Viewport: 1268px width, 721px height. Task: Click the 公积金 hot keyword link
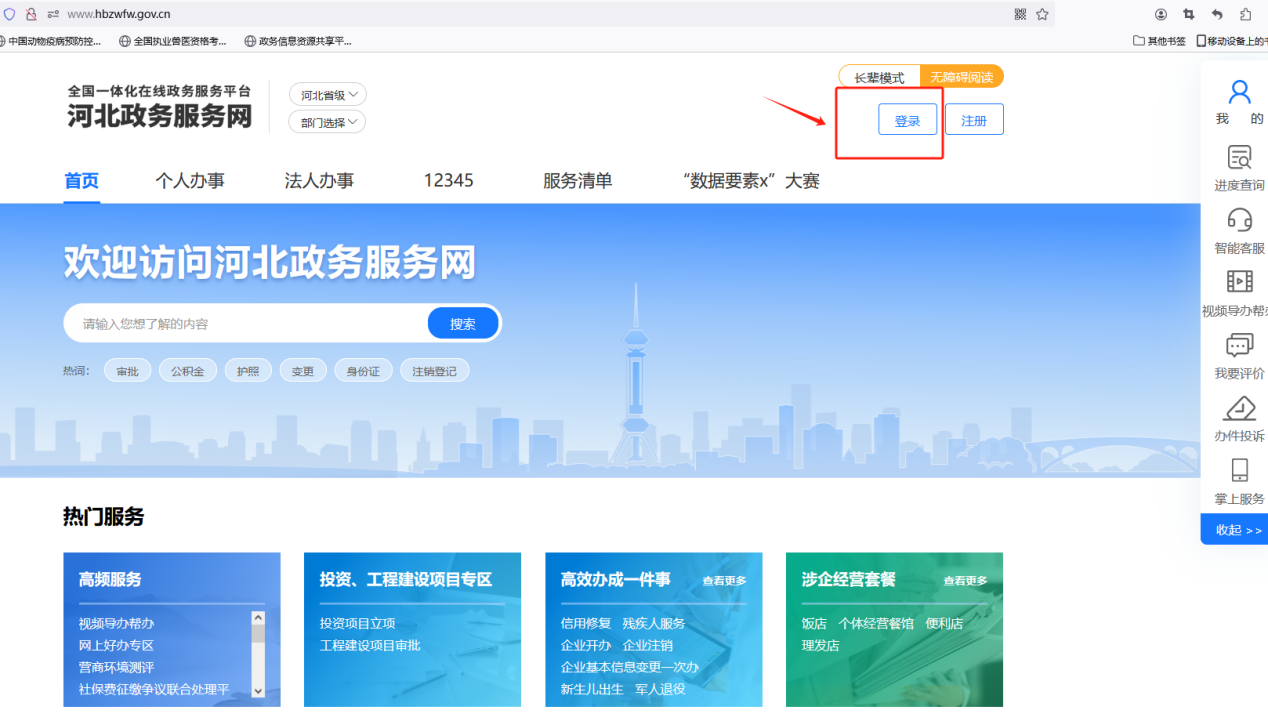click(188, 371)
